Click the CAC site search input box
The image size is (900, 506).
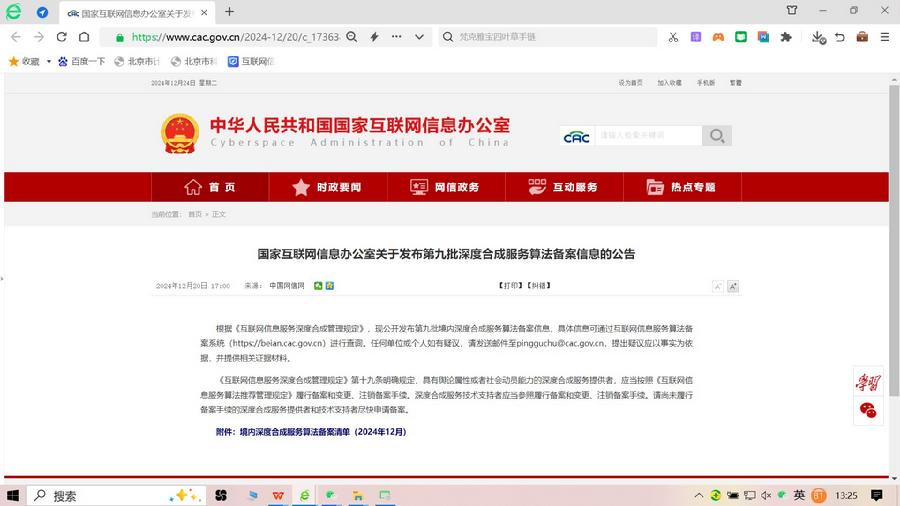[x=648, y=135]
